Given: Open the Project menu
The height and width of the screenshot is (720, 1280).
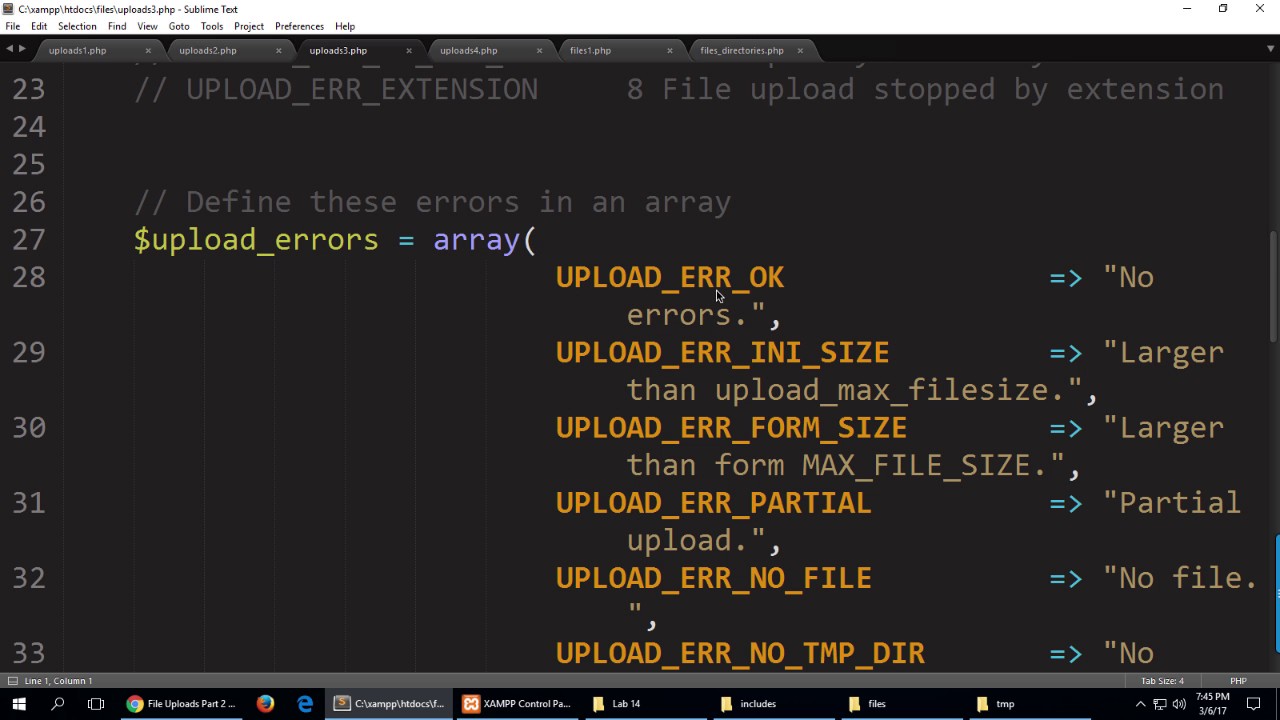Looking at the screenshot, I should [x=249, y=26].
